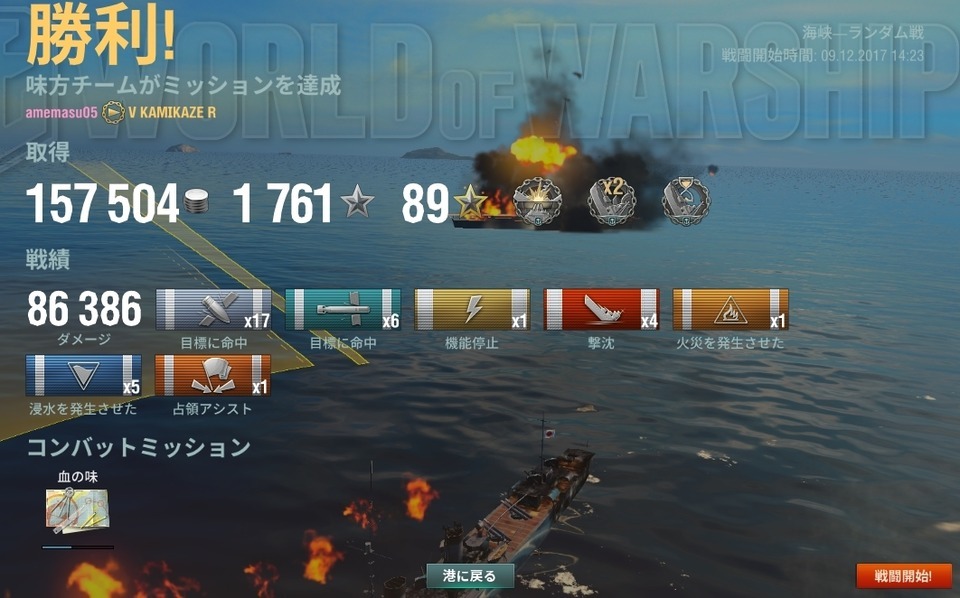Select the main battery hits ribbon x17
This screenshot has width=960, height=598.
coord(214,310)
